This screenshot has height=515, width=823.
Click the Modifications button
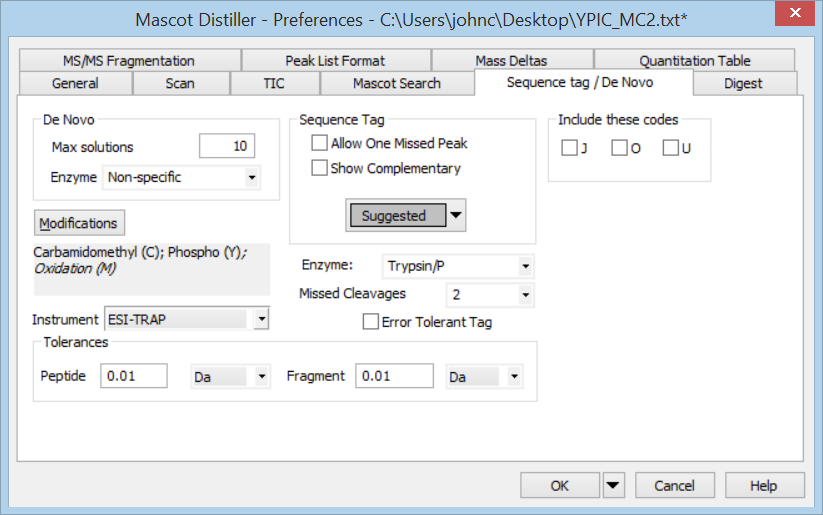(79, 223)
